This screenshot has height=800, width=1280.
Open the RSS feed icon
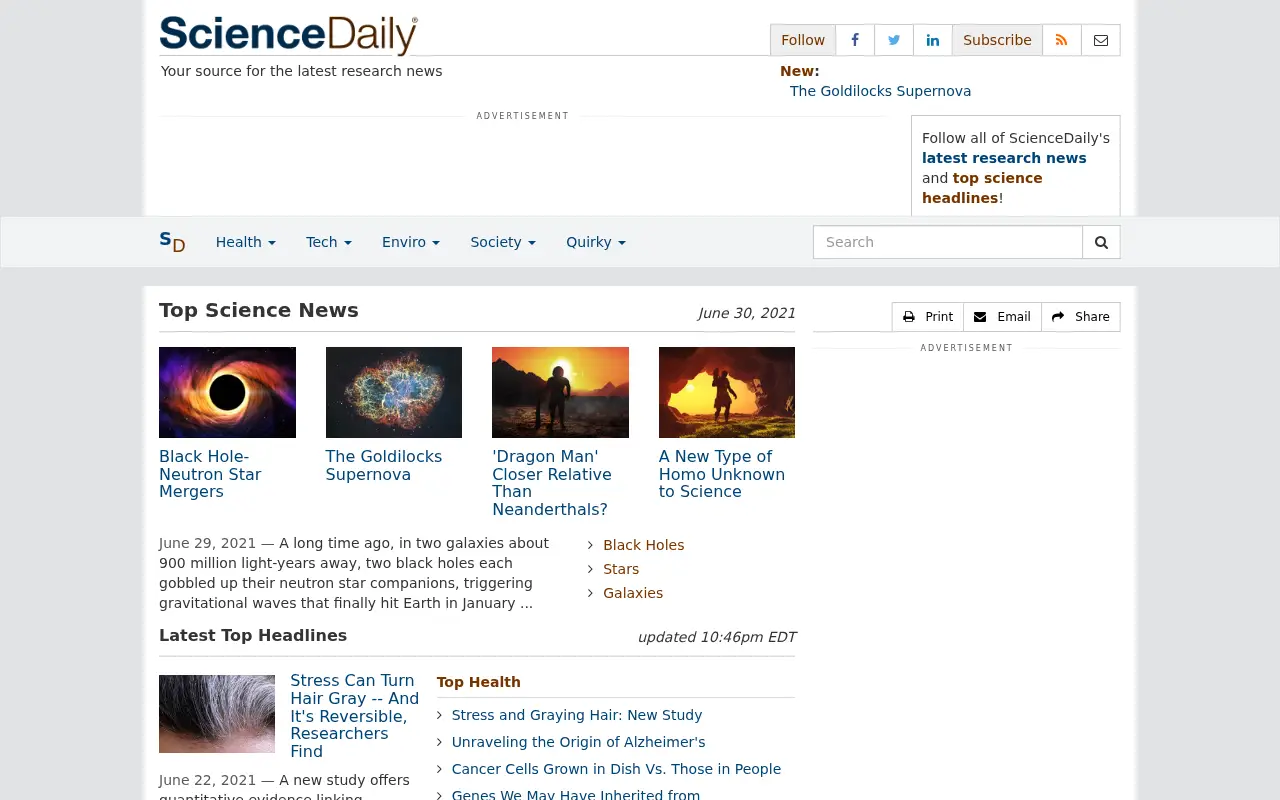click(1062, 40)
